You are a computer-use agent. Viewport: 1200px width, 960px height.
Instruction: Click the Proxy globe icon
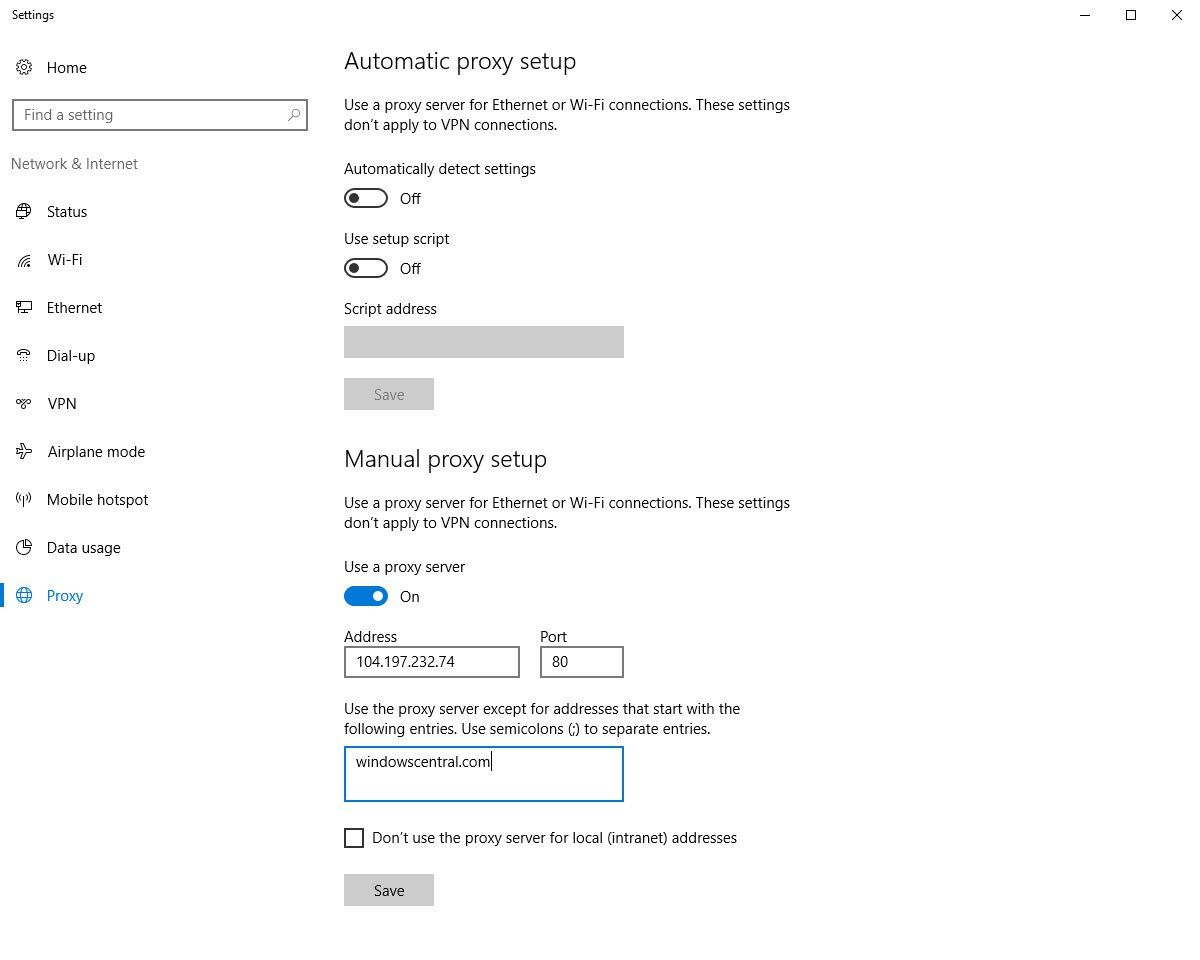point(24,595)
